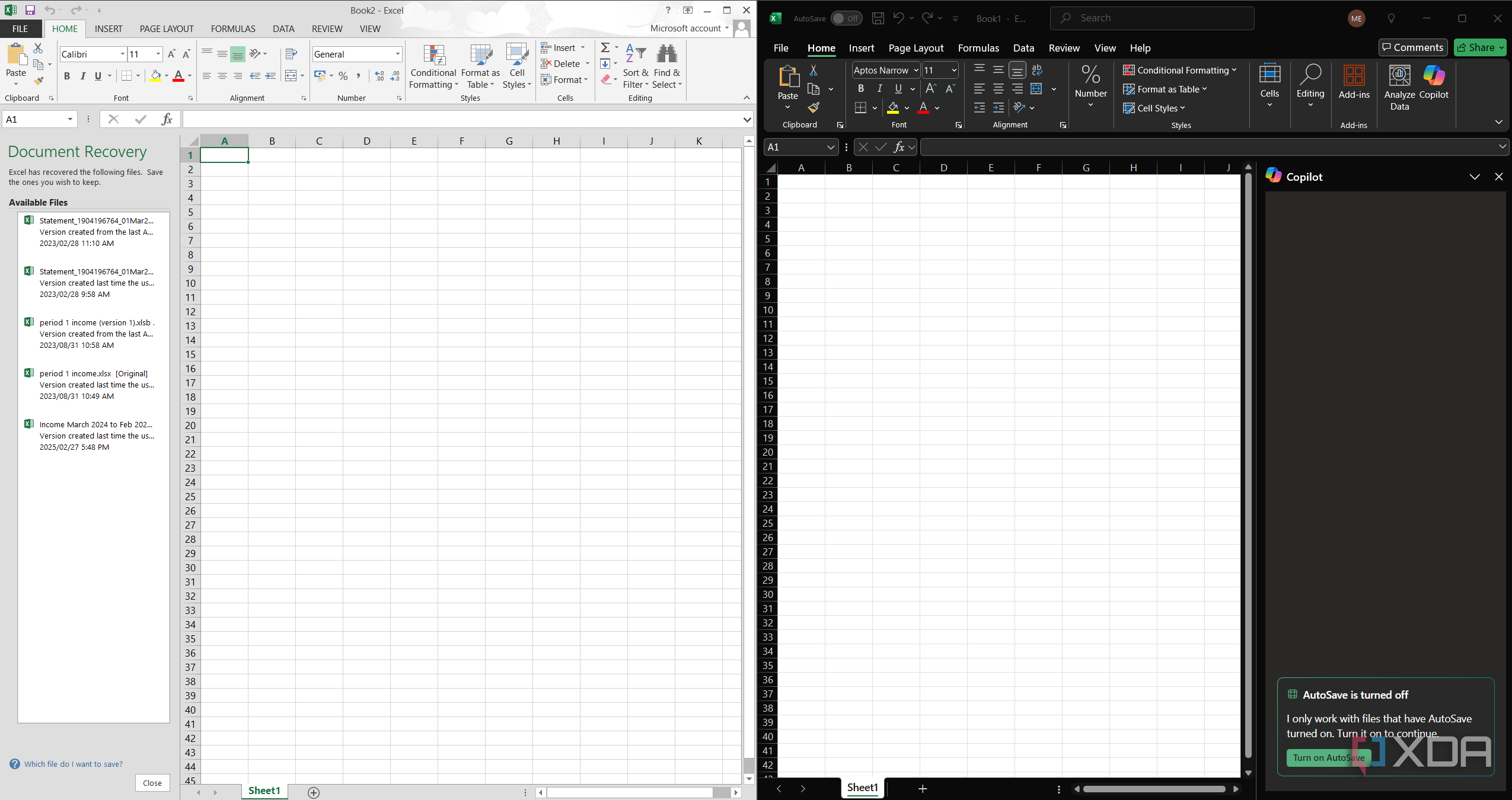Screen dimensions: 1512x800
Task: Click fill color swatch in left Excel
Action: coord(155,76)
